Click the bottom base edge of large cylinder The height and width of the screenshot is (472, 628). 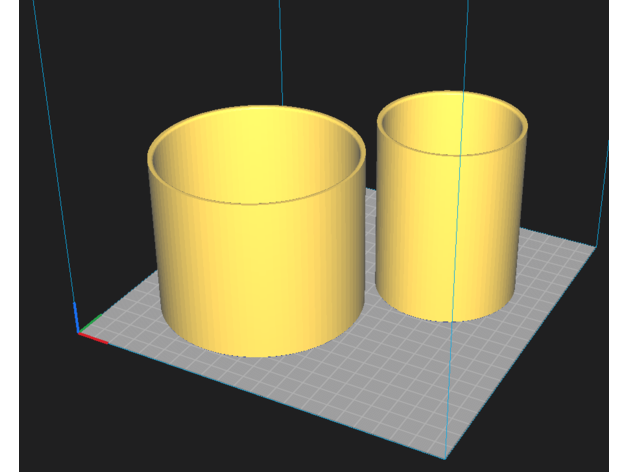pos(258,354)
